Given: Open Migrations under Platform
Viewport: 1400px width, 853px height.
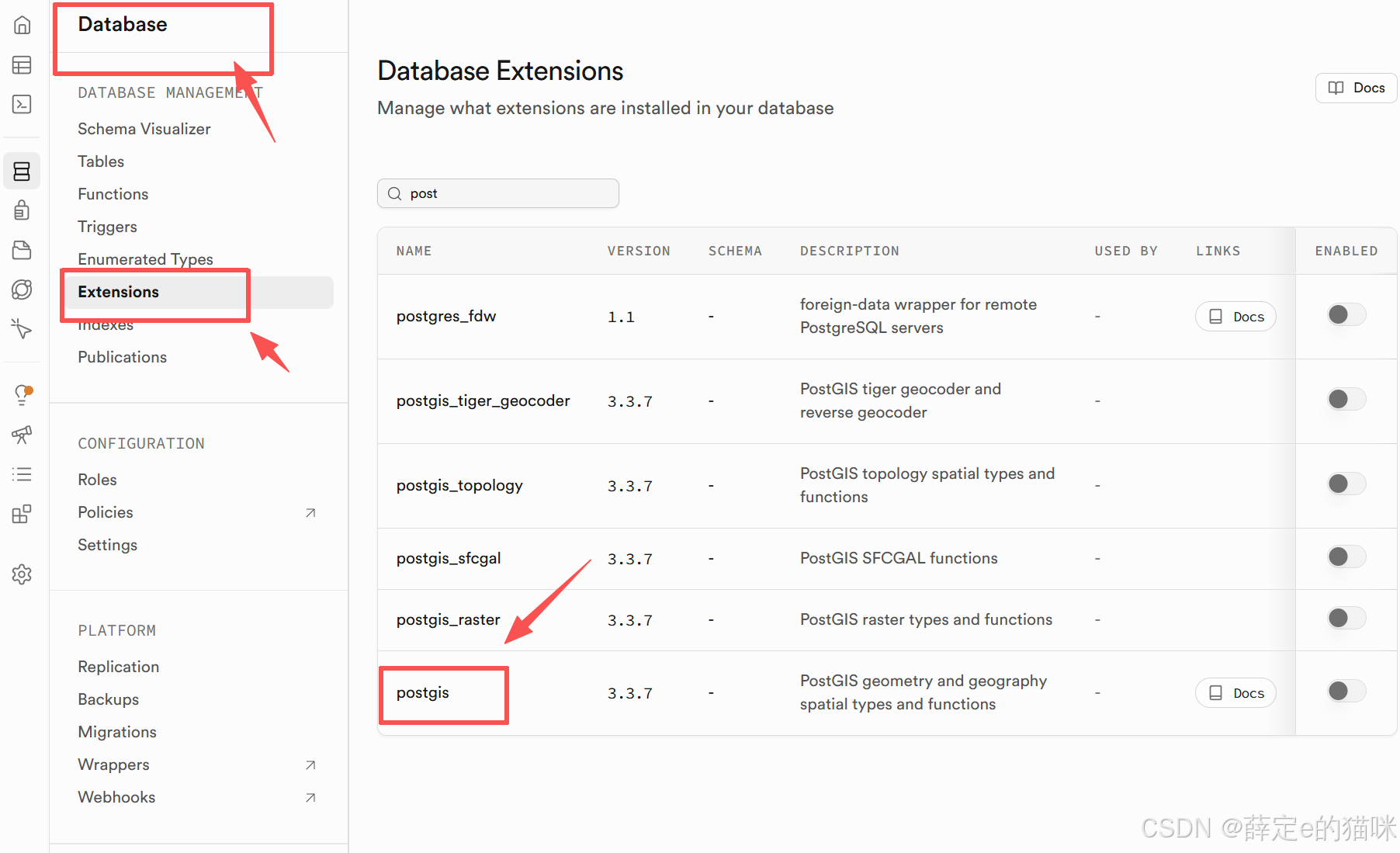Looking at the screenshot, I should point(117,732).
